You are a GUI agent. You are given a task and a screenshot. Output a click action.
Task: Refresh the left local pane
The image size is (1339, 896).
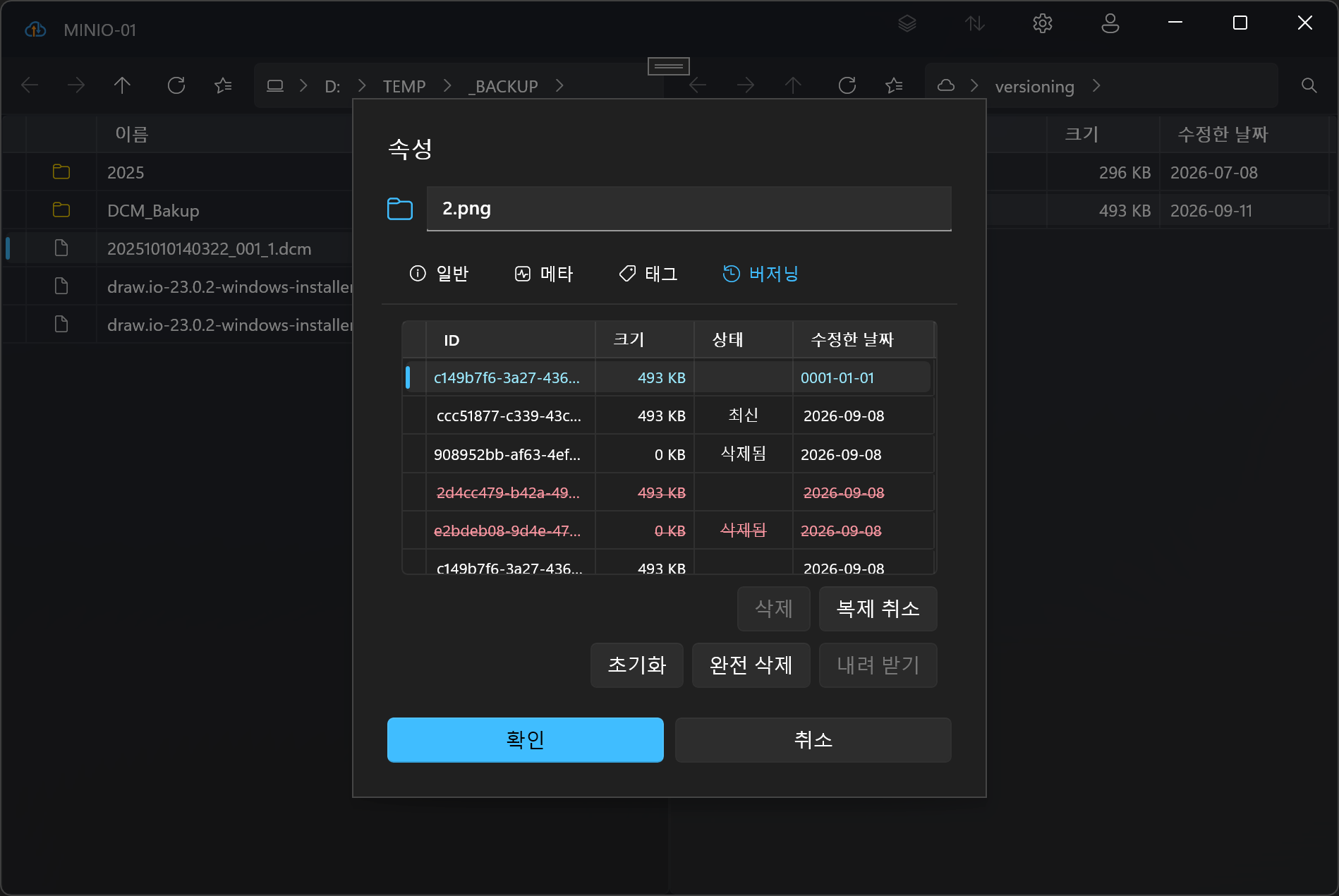(x=176, y=85)
